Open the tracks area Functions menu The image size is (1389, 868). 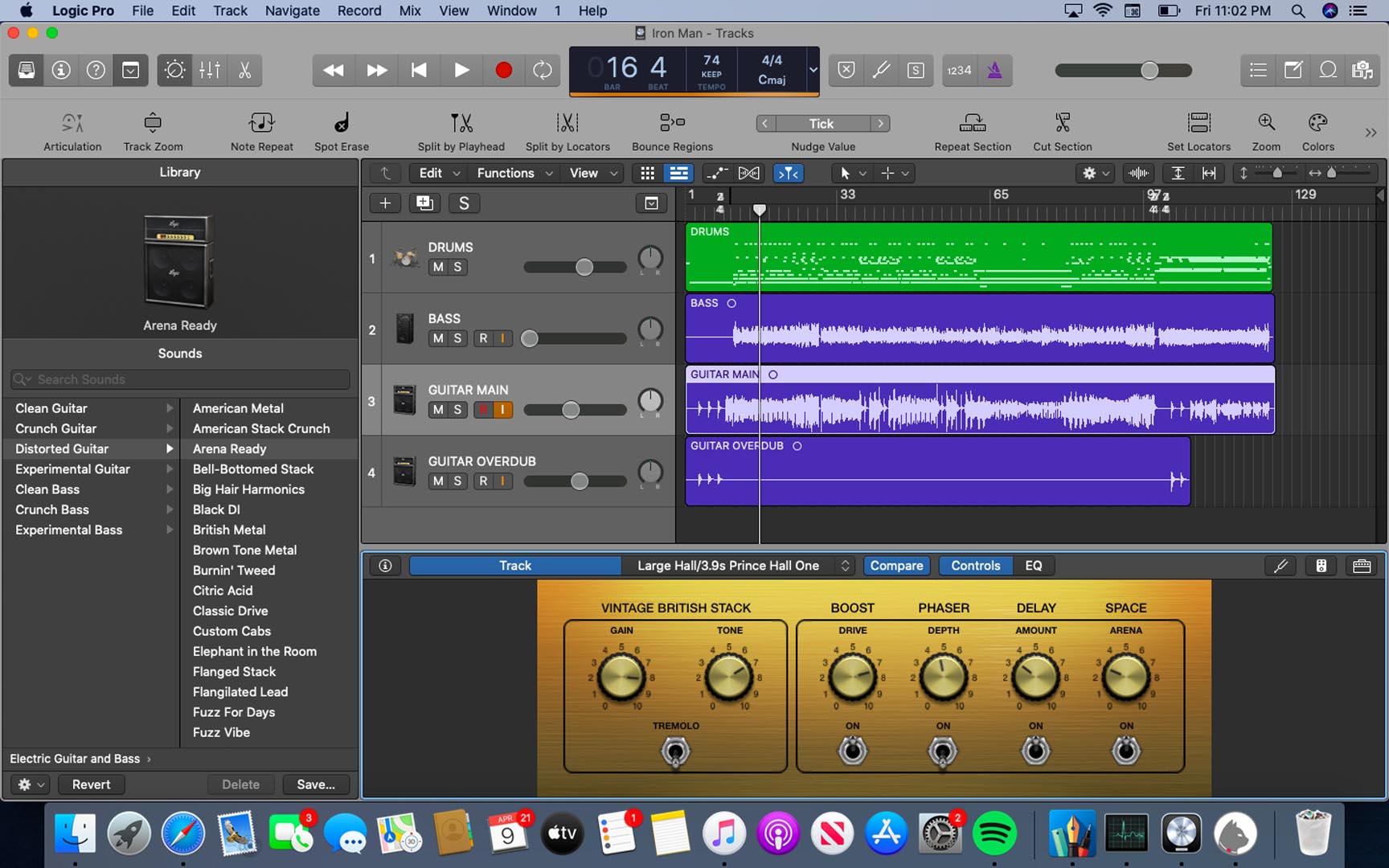pos(514,173)
